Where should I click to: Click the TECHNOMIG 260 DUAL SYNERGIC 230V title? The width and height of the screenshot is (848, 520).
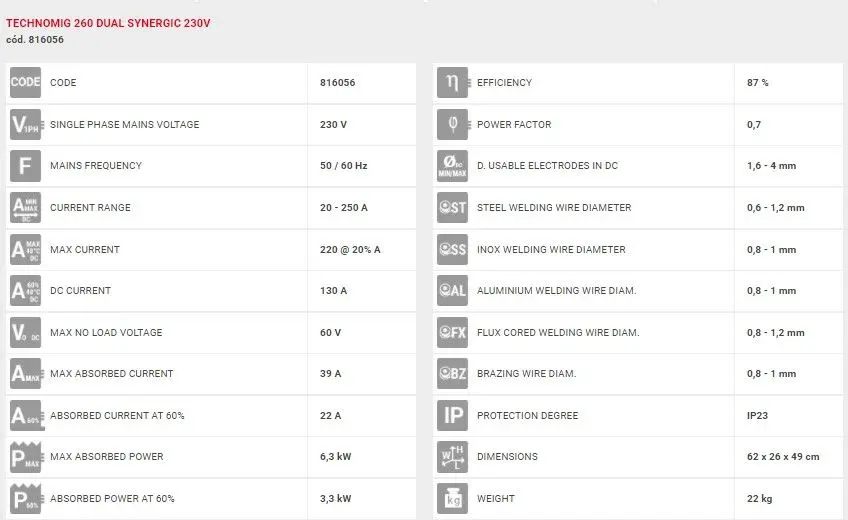click(x=108, y=22)
